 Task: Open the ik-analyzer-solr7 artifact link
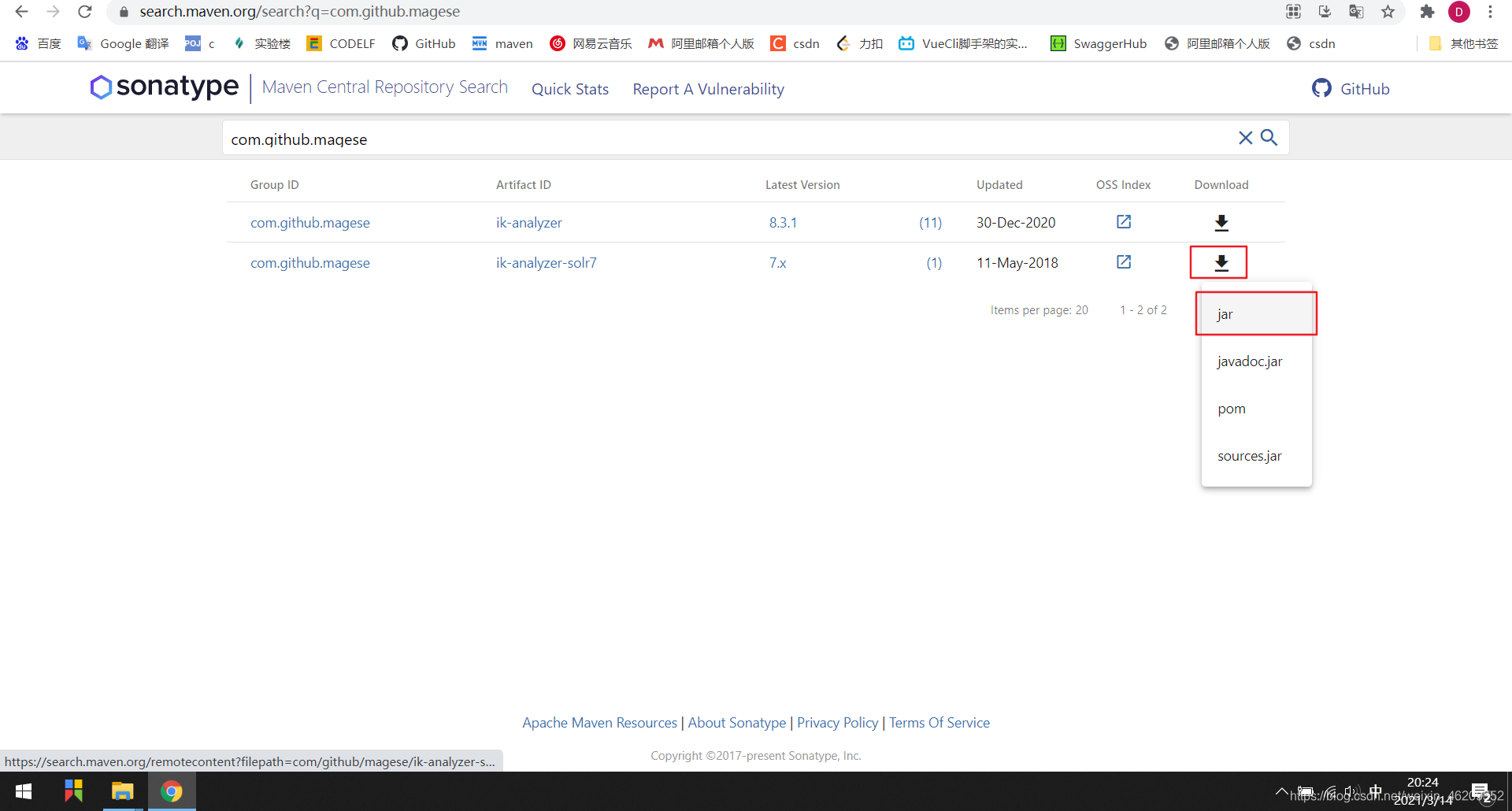click(547, 263)
